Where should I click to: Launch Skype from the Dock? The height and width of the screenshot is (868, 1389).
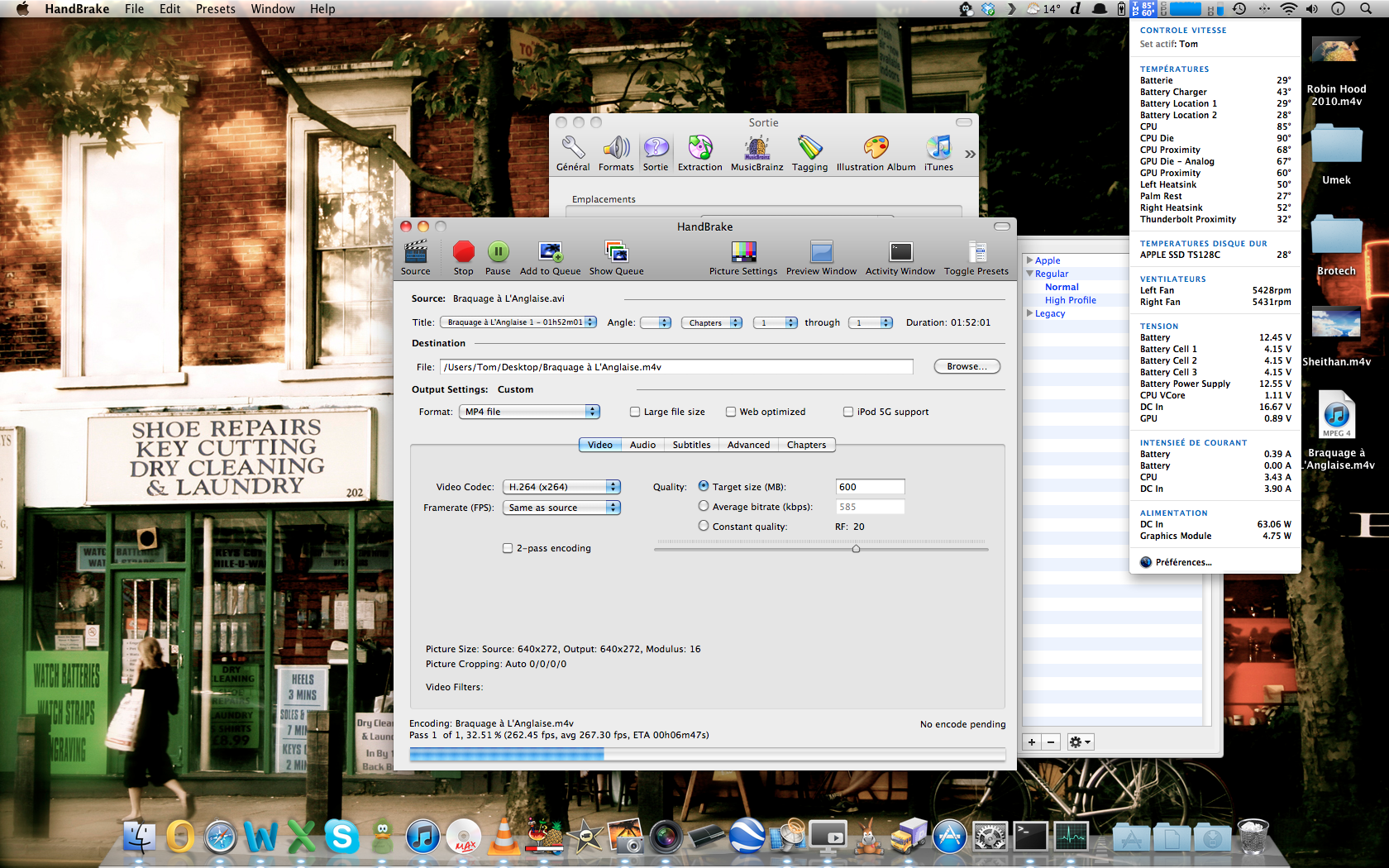pos(341,837)
